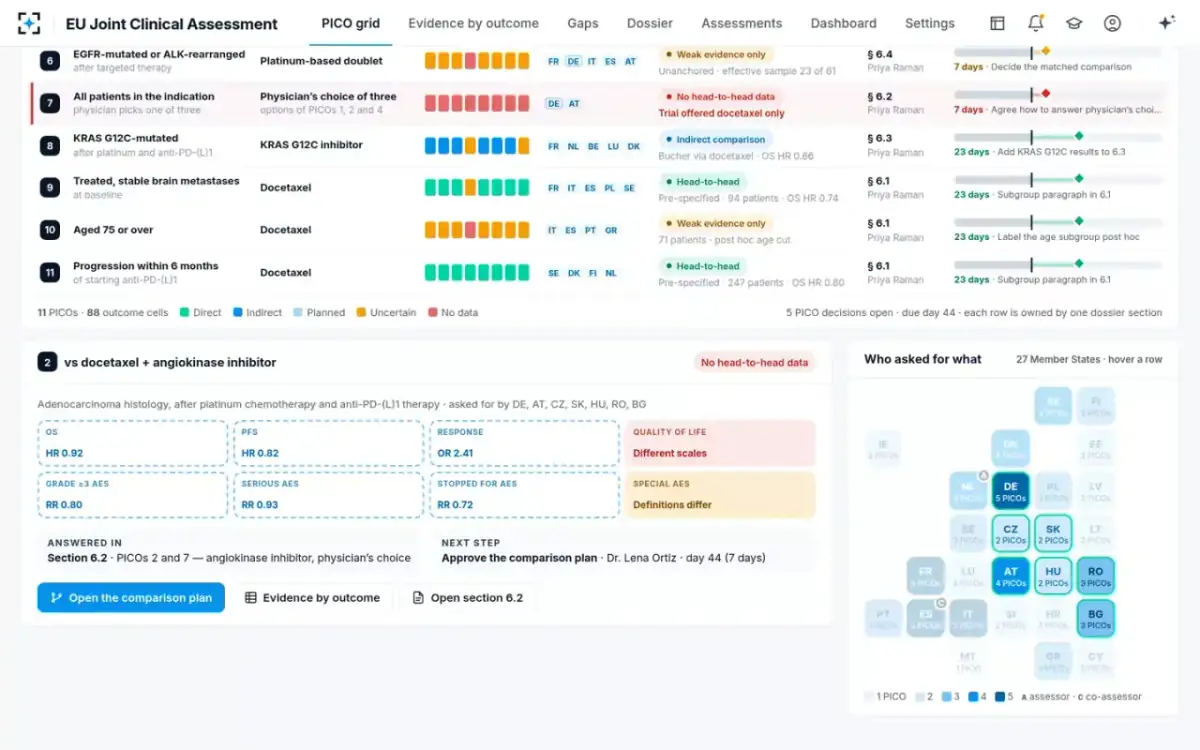This screenshot has width=1200, height=750.
Task: Select the CZ 2 PICOs tile
Action: [x=1011, y=533]
